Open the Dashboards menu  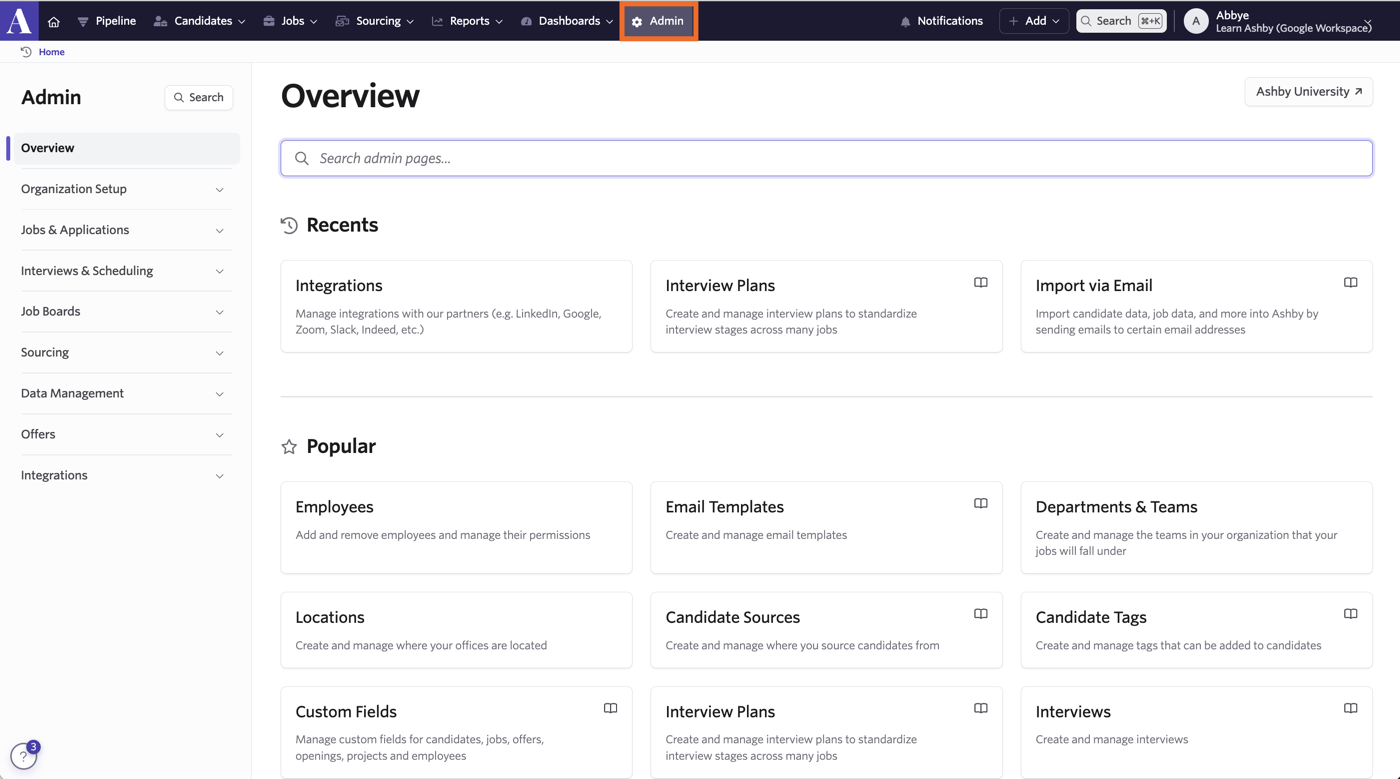pyautogui.click(x=566, y=21)
